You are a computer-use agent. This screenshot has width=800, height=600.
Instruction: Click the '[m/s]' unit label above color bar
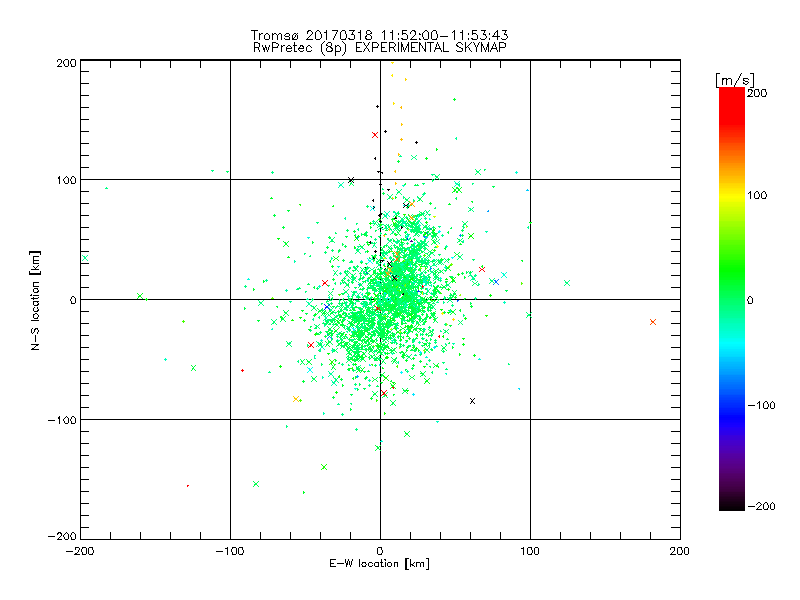[735, 80]
